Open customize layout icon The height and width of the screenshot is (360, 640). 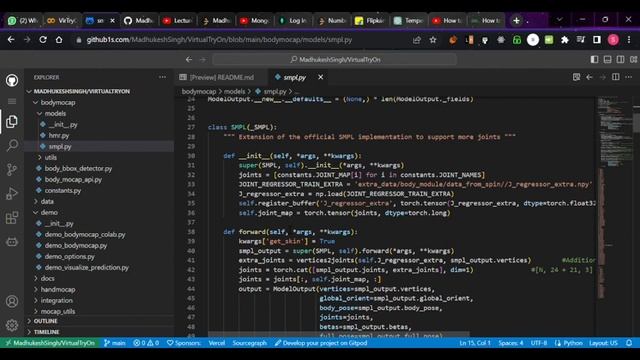633,60
